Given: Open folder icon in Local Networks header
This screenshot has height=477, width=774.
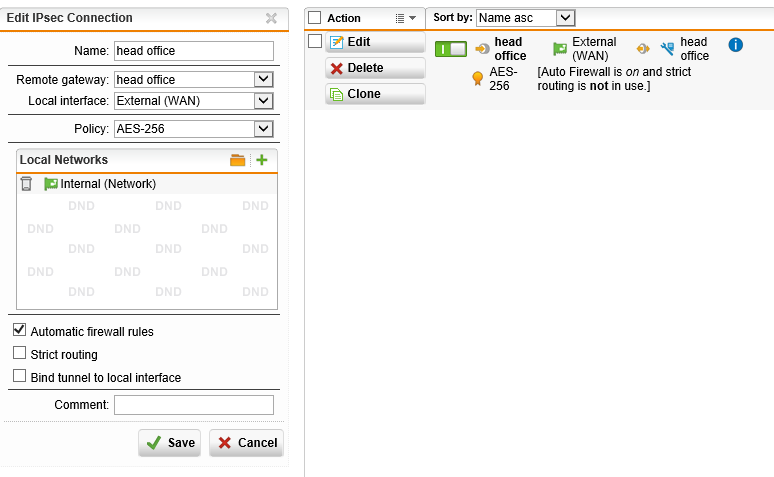Looking at the screenshot, I should point(237,160).
